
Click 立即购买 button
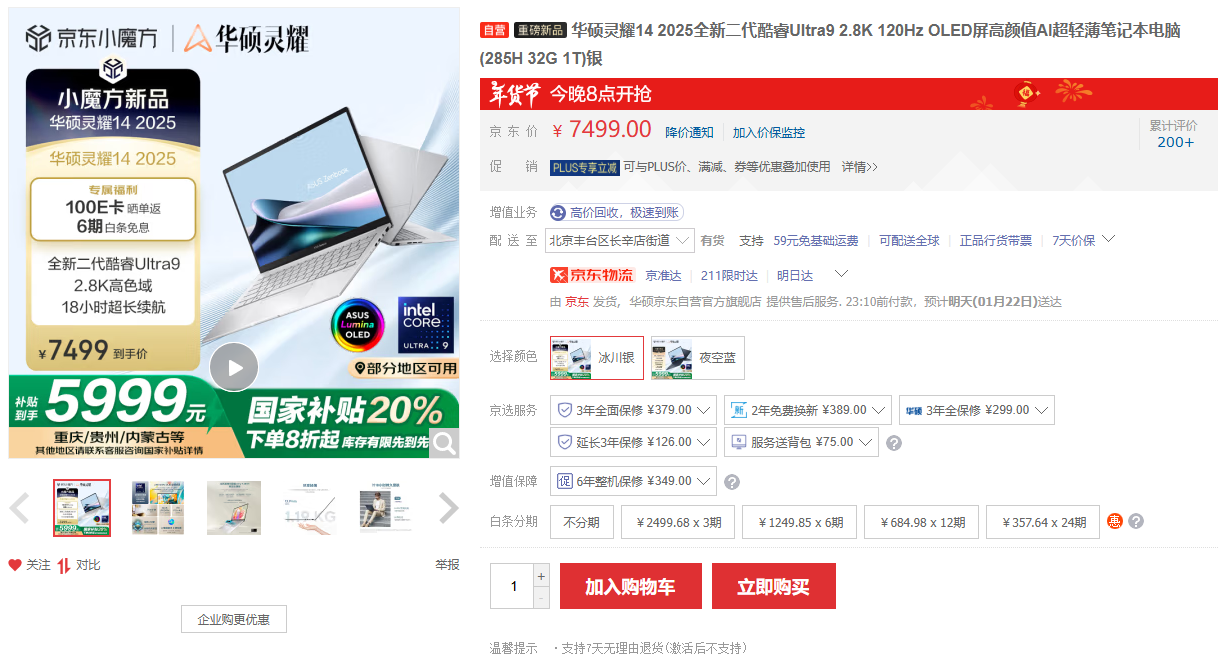(x=774, y=586)
